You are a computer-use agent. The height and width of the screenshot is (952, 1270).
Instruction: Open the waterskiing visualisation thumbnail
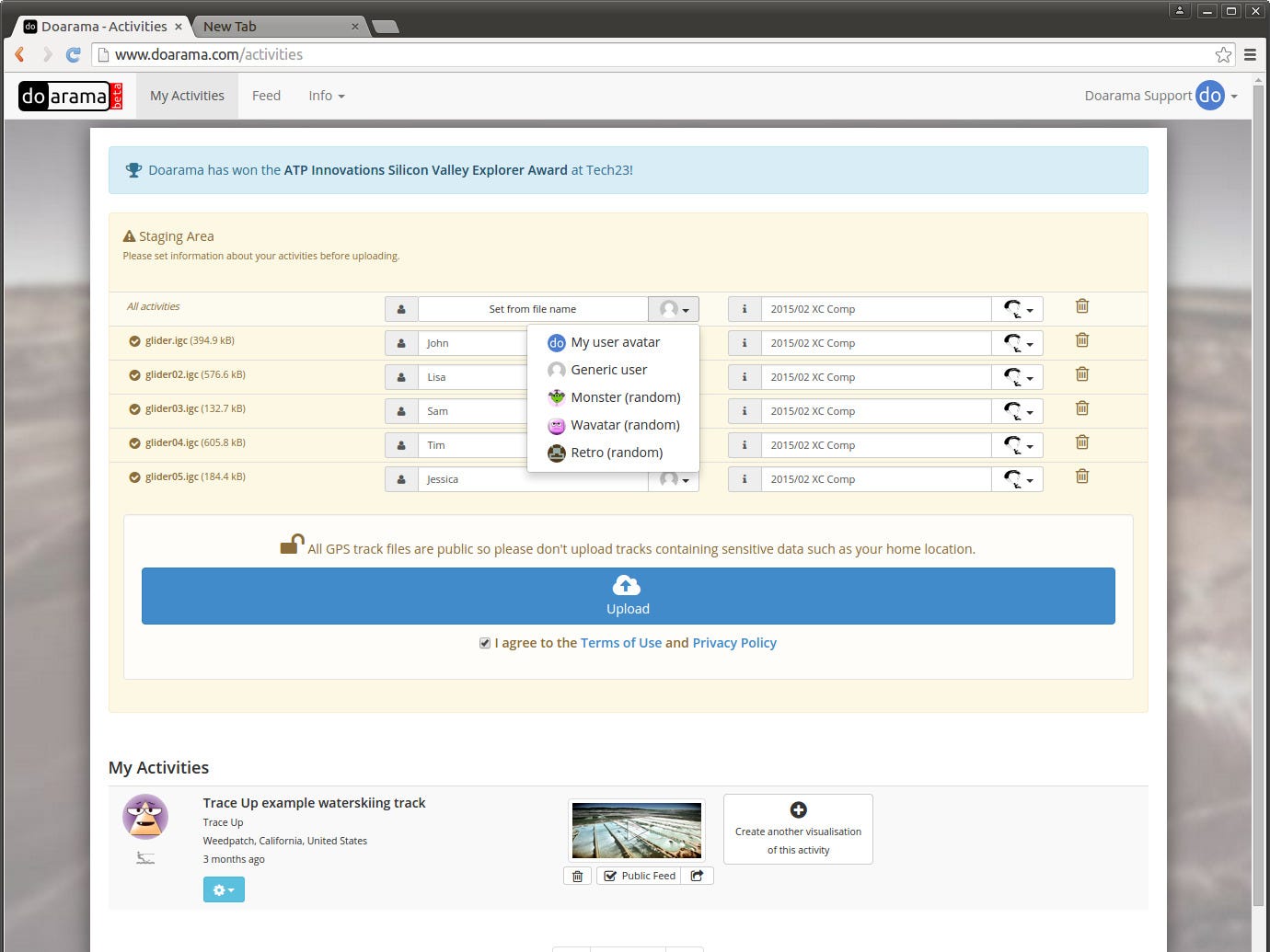click(x=637, y=831)
